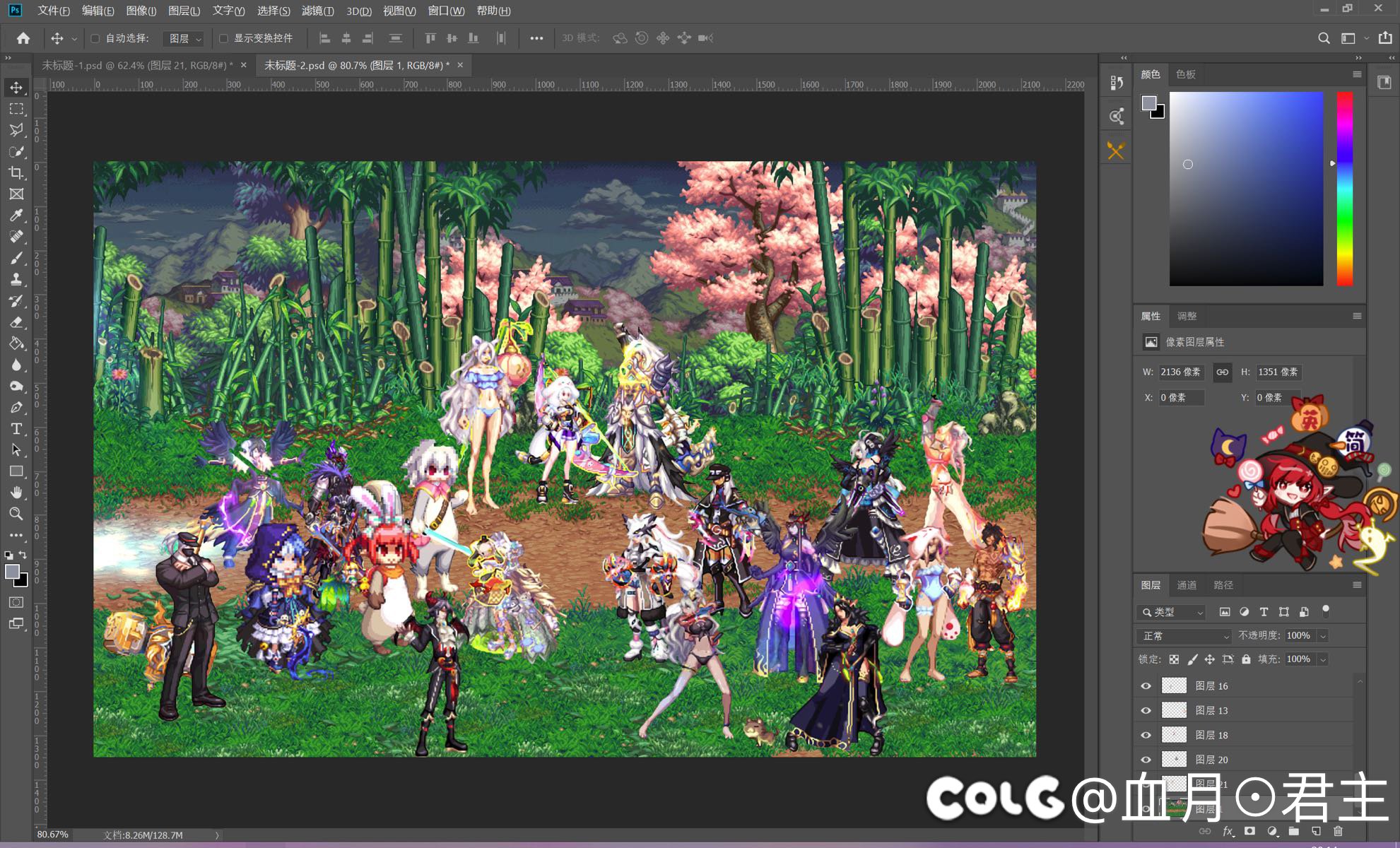Open the 类型 layer filter dropdown
The height and width of the screenshot is (848, 1400).
(1171, 612)
